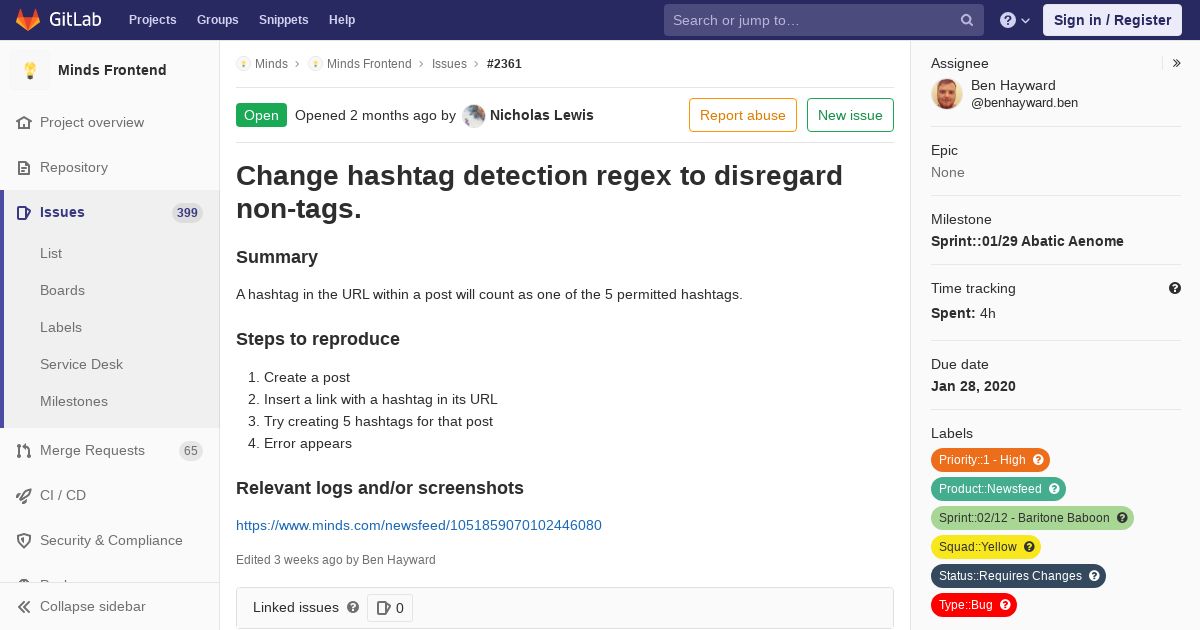The width and height of the screenshot is (1200, 630).
Task: Click Ben Hayward assignee avatar
Action: [x=947, y=93]
